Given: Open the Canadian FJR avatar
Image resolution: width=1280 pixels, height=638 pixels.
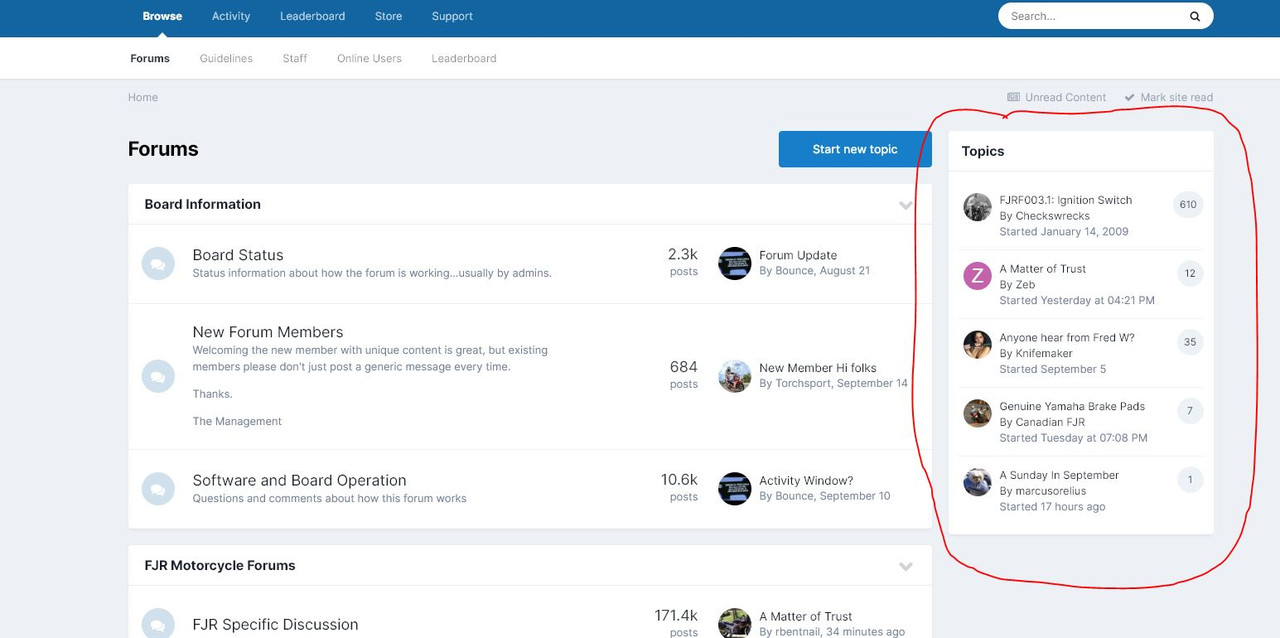Looking at the screenshot, I should coord(977,413).
